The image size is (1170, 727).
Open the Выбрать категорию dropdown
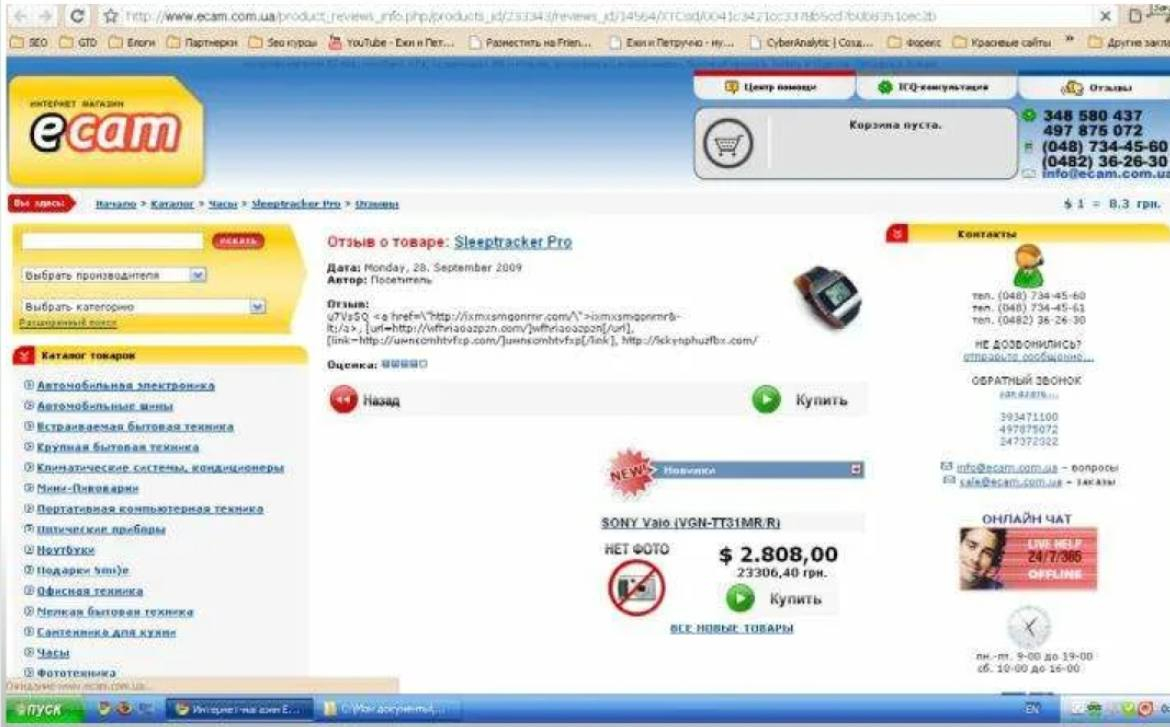coord(257,306)
